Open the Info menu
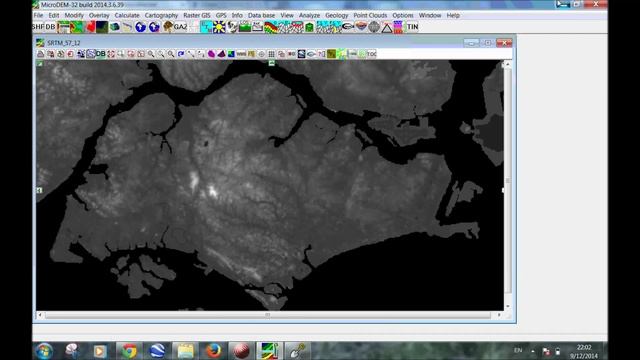The image size is (640, 360). 237,15
